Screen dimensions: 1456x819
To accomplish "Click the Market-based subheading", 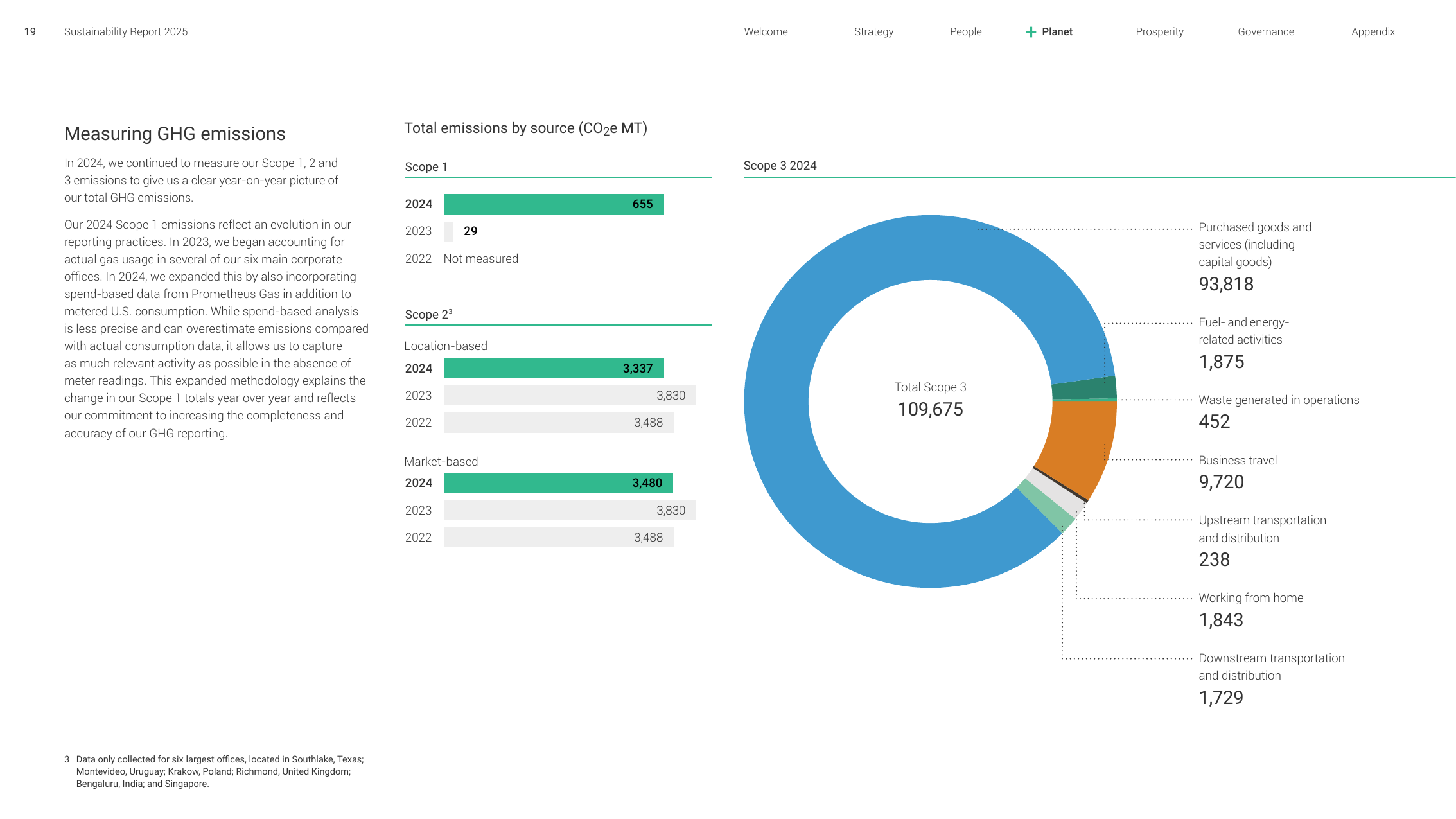I will point(441,462).
